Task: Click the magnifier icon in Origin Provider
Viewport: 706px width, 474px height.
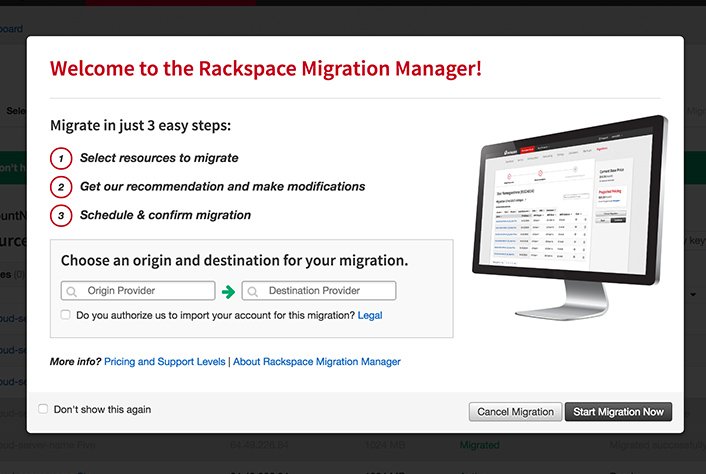Action: (x=72, y=292)
